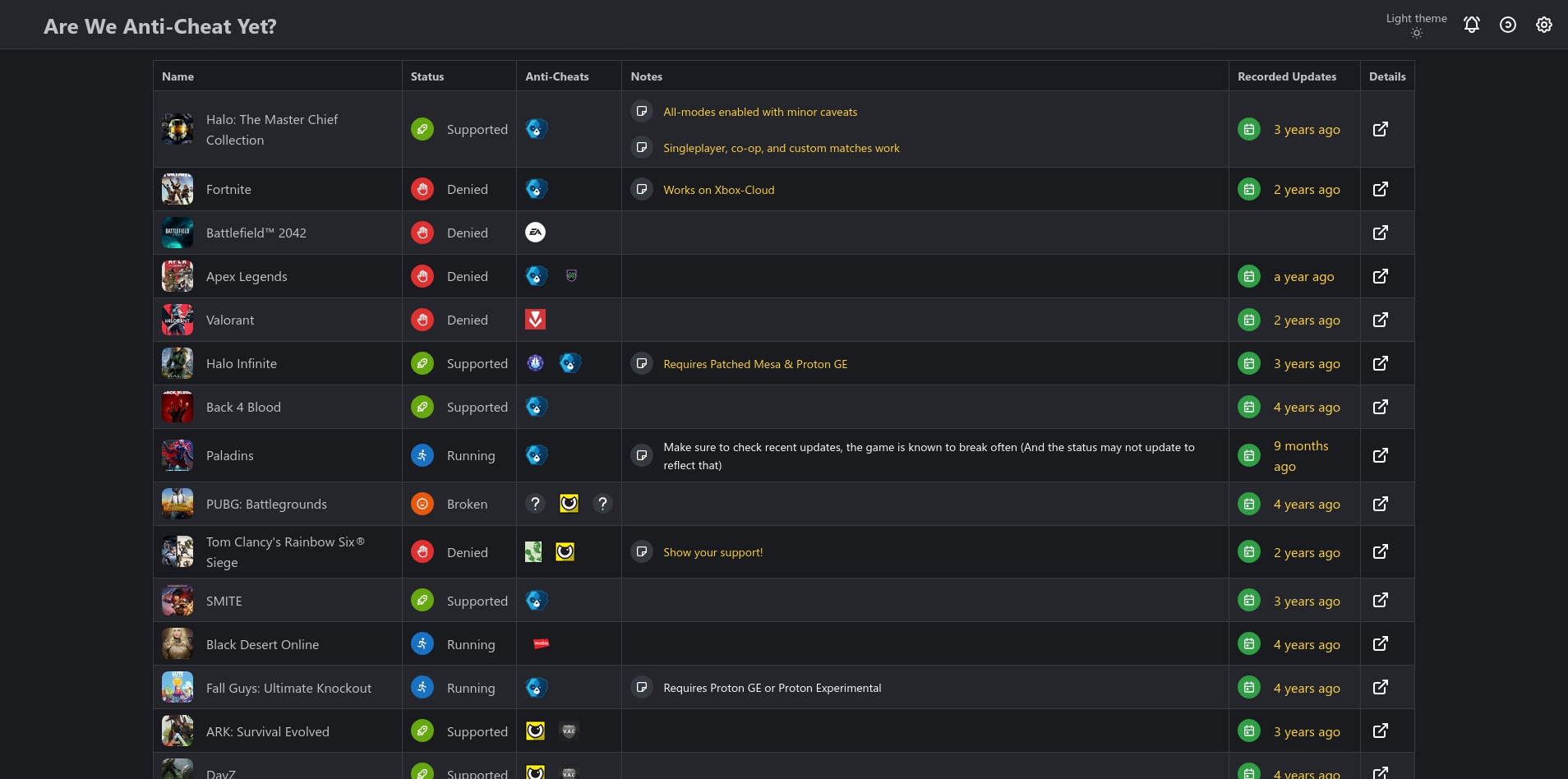1568x779 pixels.
Task: Click the circular arrow icon in header
Action: 1508,25
